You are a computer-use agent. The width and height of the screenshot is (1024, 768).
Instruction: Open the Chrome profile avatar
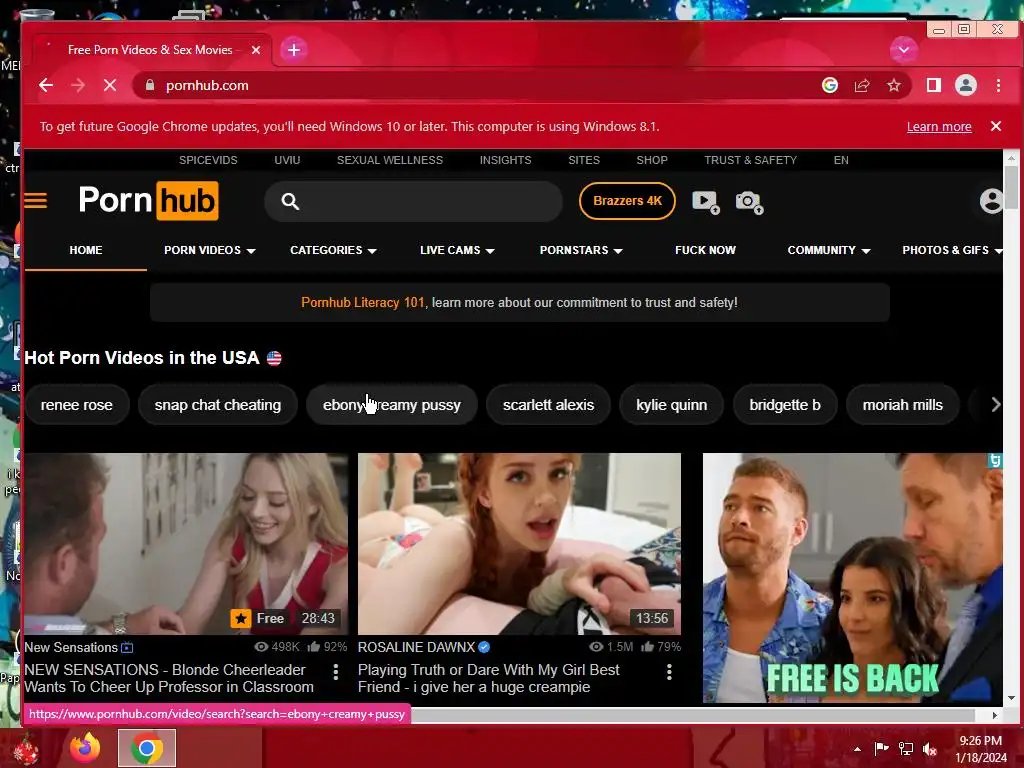point(966,86)
